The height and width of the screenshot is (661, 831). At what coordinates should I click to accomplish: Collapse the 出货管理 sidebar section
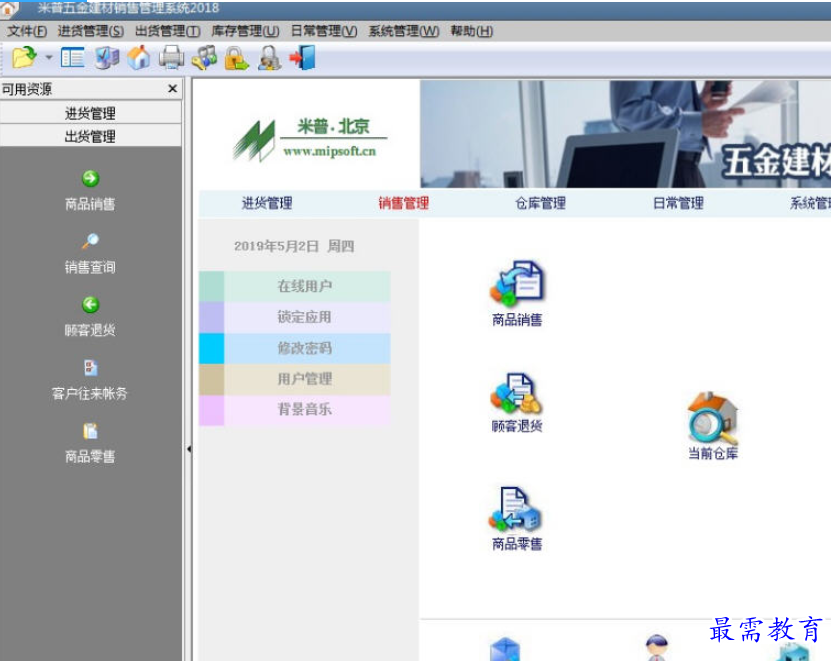[x=91, y=136]
